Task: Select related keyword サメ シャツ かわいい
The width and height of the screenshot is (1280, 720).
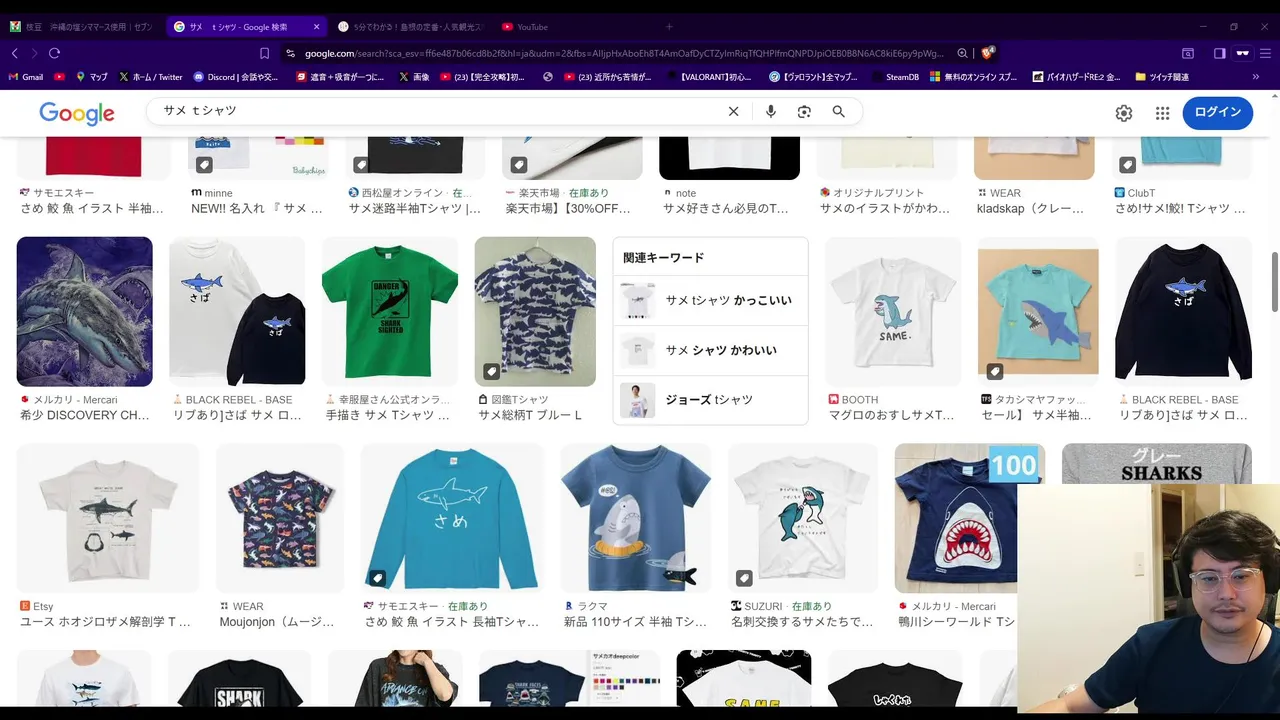Action: point(710,350)
